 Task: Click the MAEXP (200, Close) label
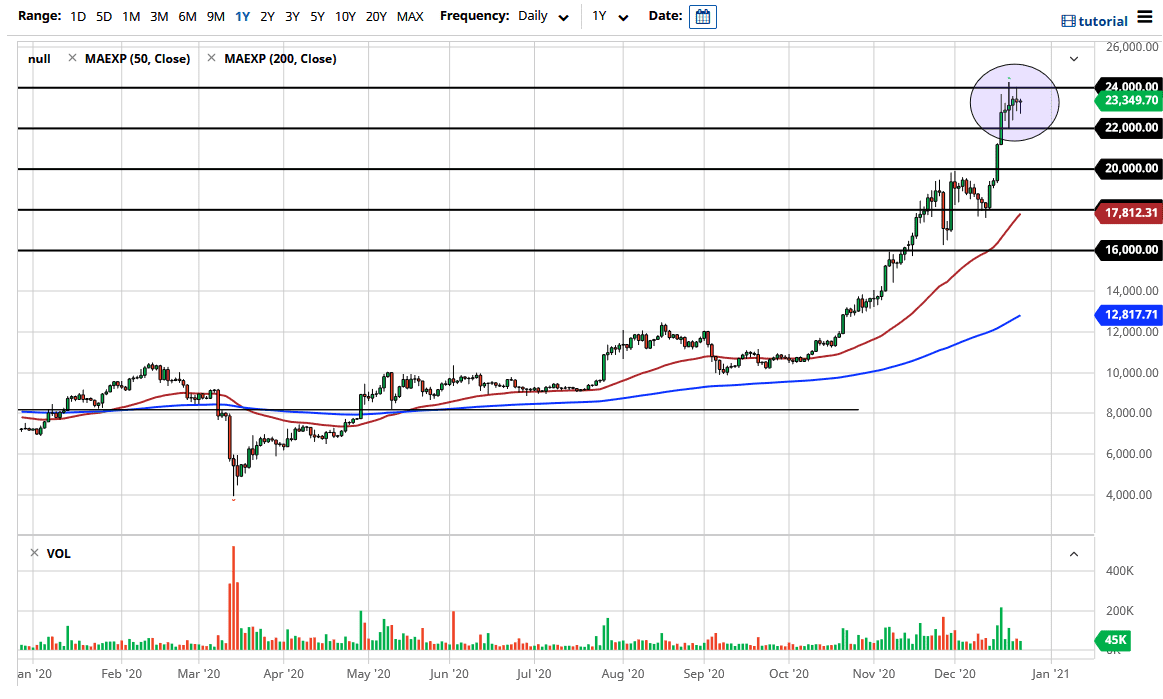coord(280,59)
